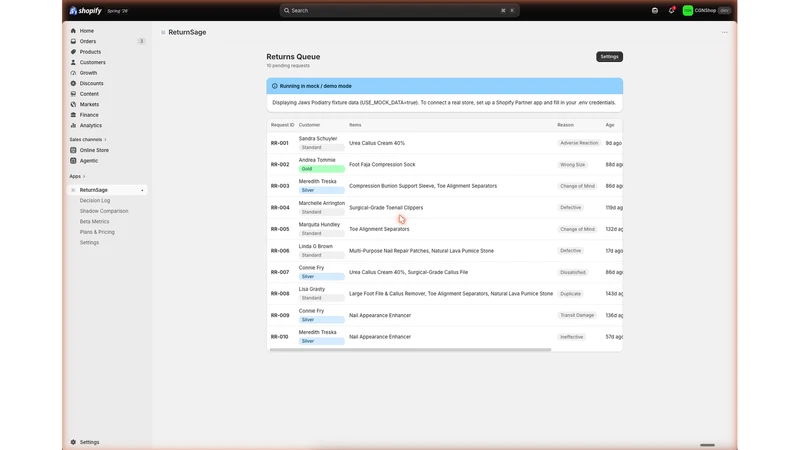Click the Shopify logo
The image size is (800, 450).
(x=85, y=10)
